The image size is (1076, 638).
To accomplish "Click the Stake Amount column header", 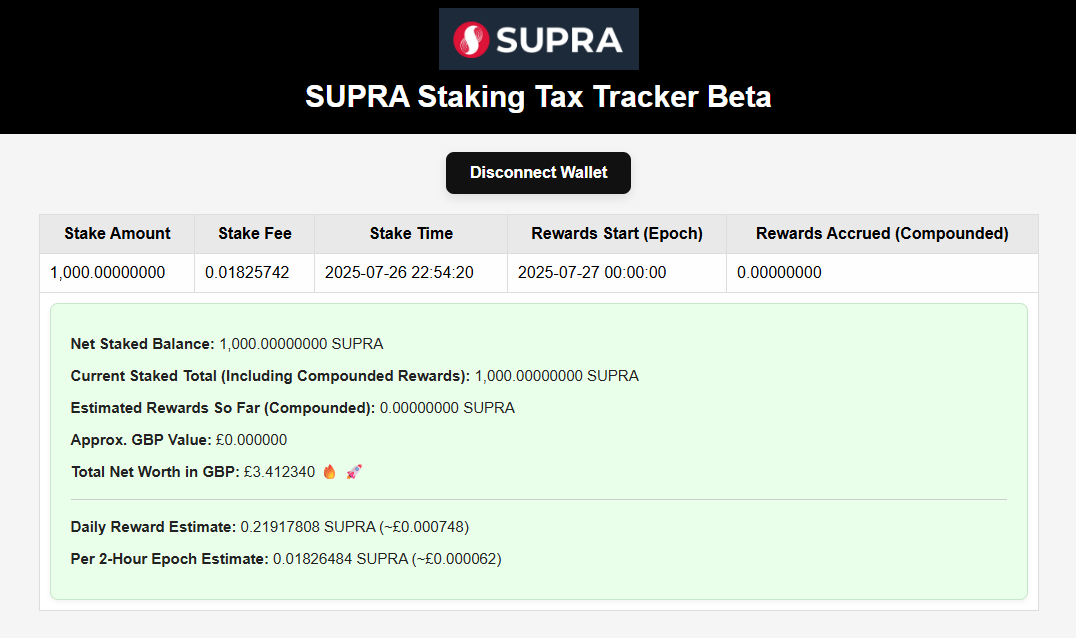I will [x=117, y=234].
